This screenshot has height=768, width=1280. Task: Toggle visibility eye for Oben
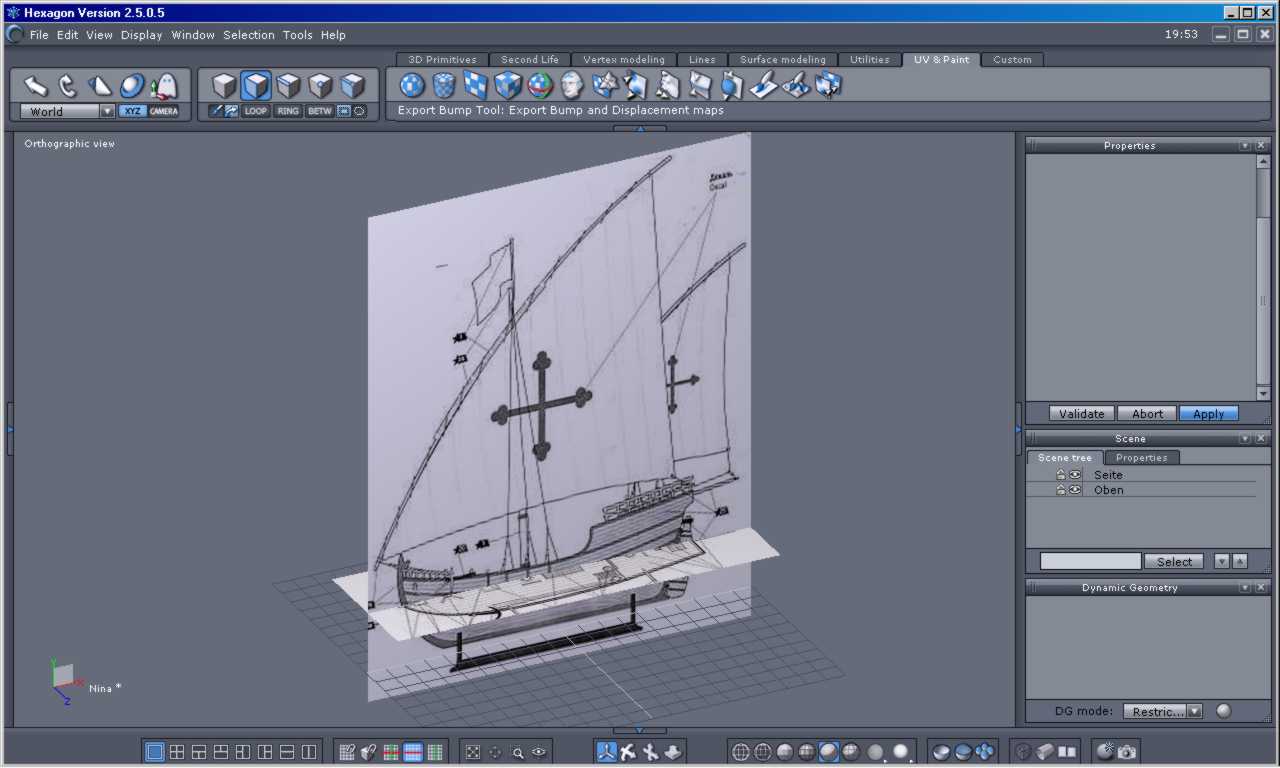[1075, 490]
